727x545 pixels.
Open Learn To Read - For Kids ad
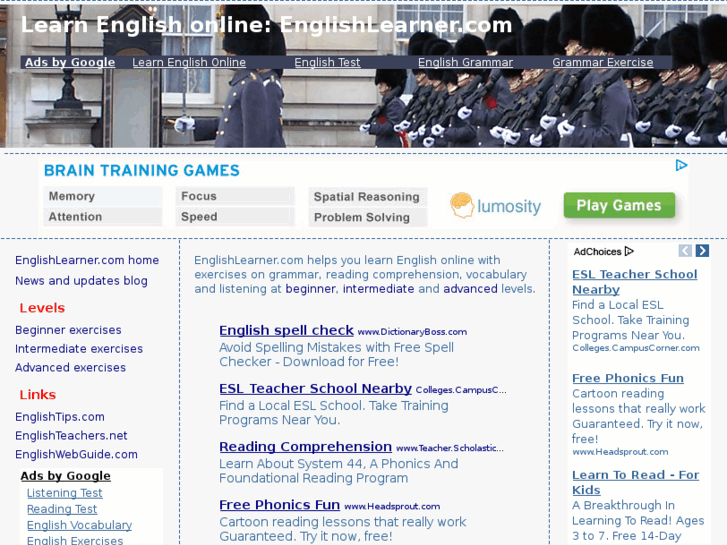pos(636,482)
